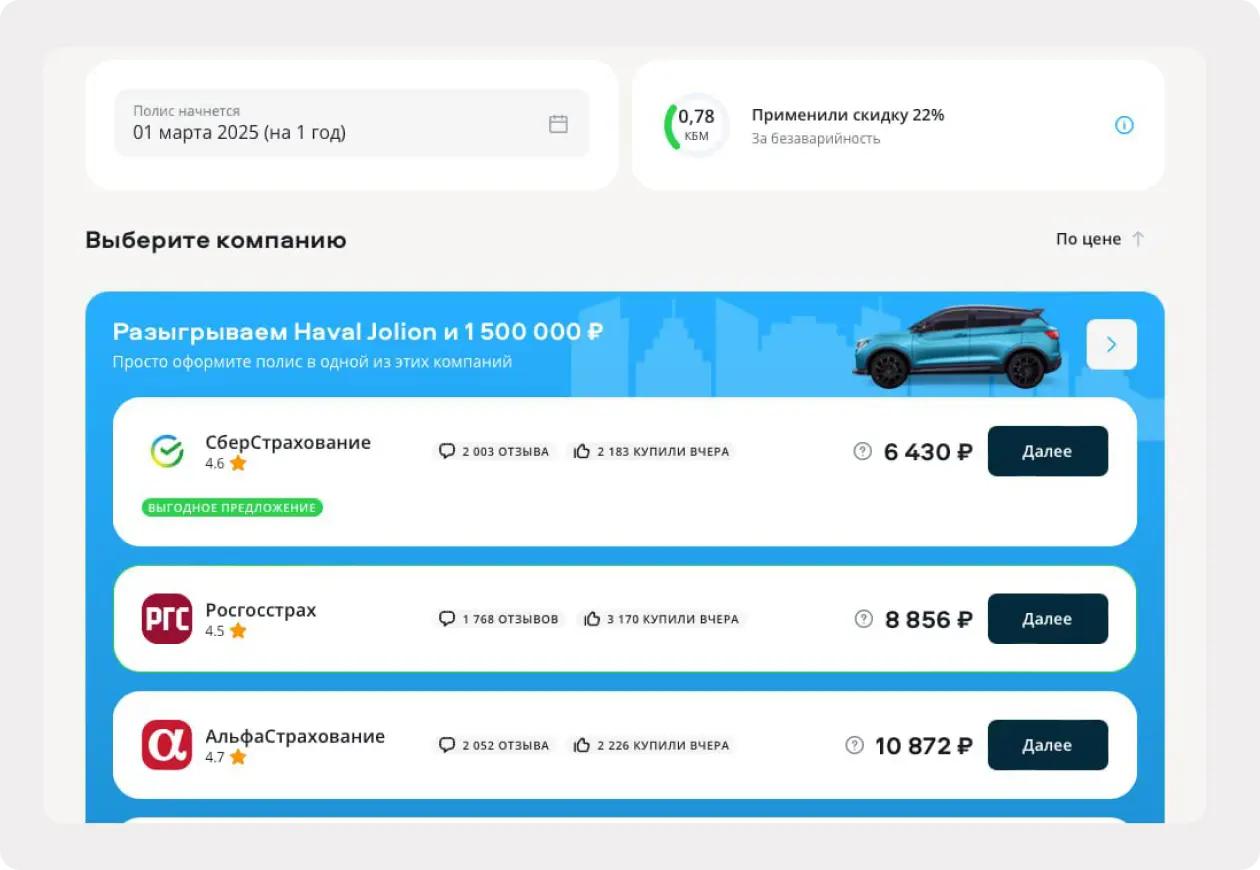Click question mark icon next to 8 856 ₽
The image size is (1260, 870).
click(x=863, y=619)
